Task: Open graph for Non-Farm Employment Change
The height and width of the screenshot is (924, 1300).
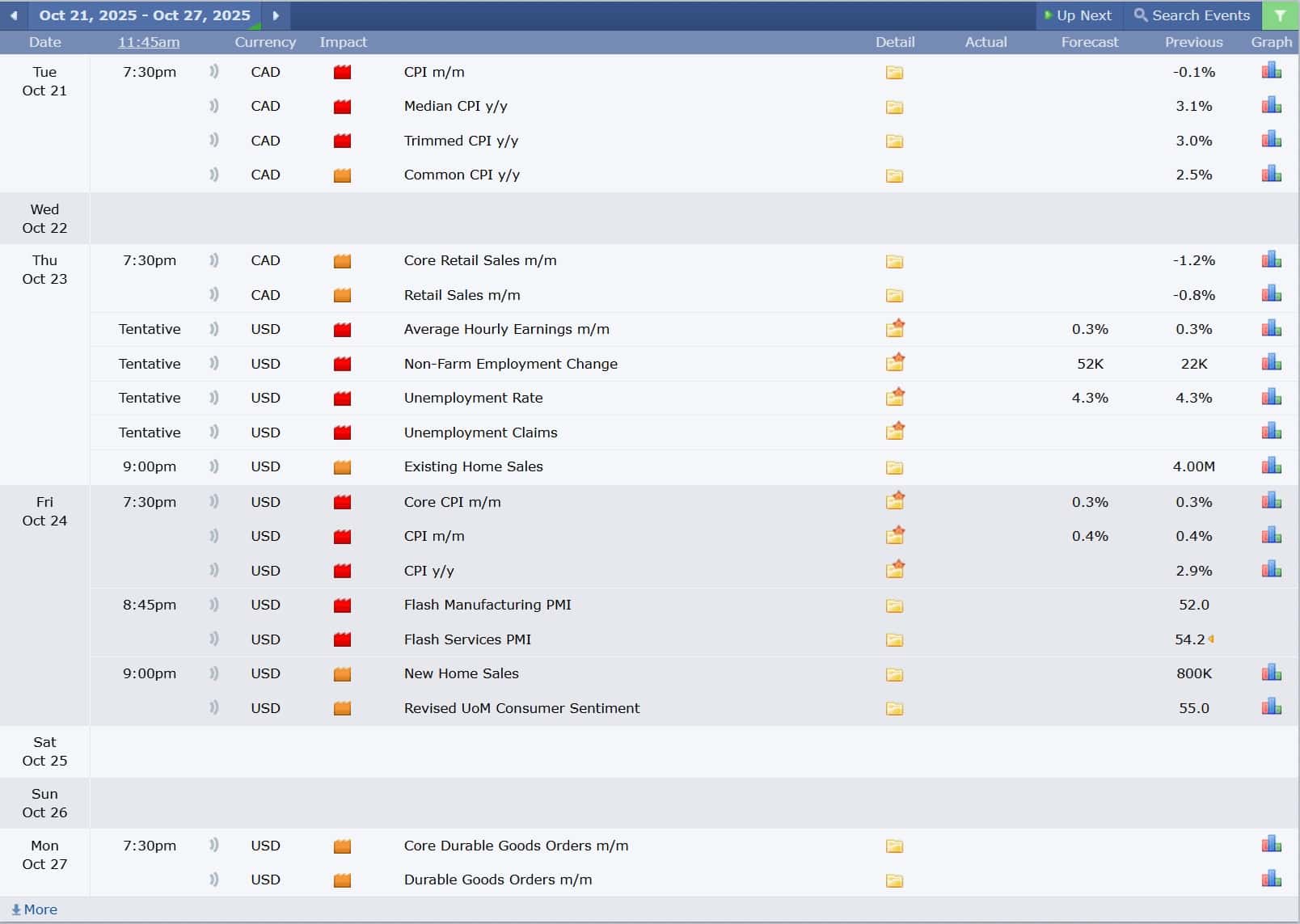Action: pyautogui.click(x=1271, y=363)
